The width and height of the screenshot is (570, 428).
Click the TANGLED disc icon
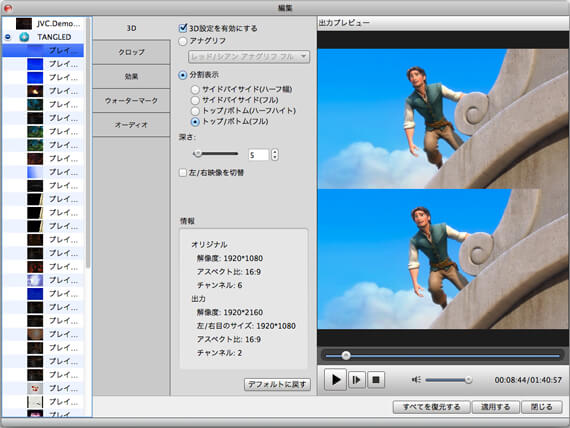24,37
